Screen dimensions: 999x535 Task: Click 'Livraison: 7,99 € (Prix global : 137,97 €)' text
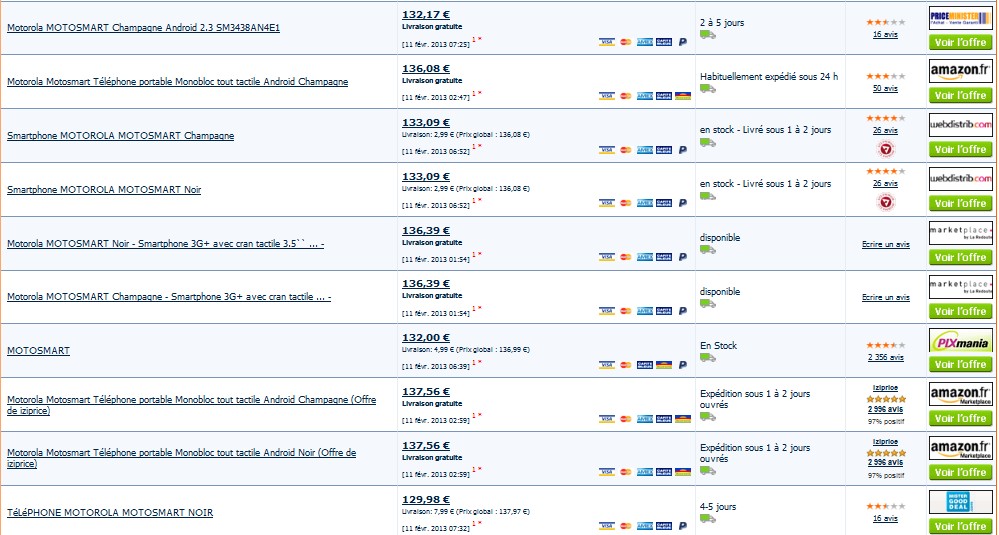pyautogui.click(x=466, y=511)
